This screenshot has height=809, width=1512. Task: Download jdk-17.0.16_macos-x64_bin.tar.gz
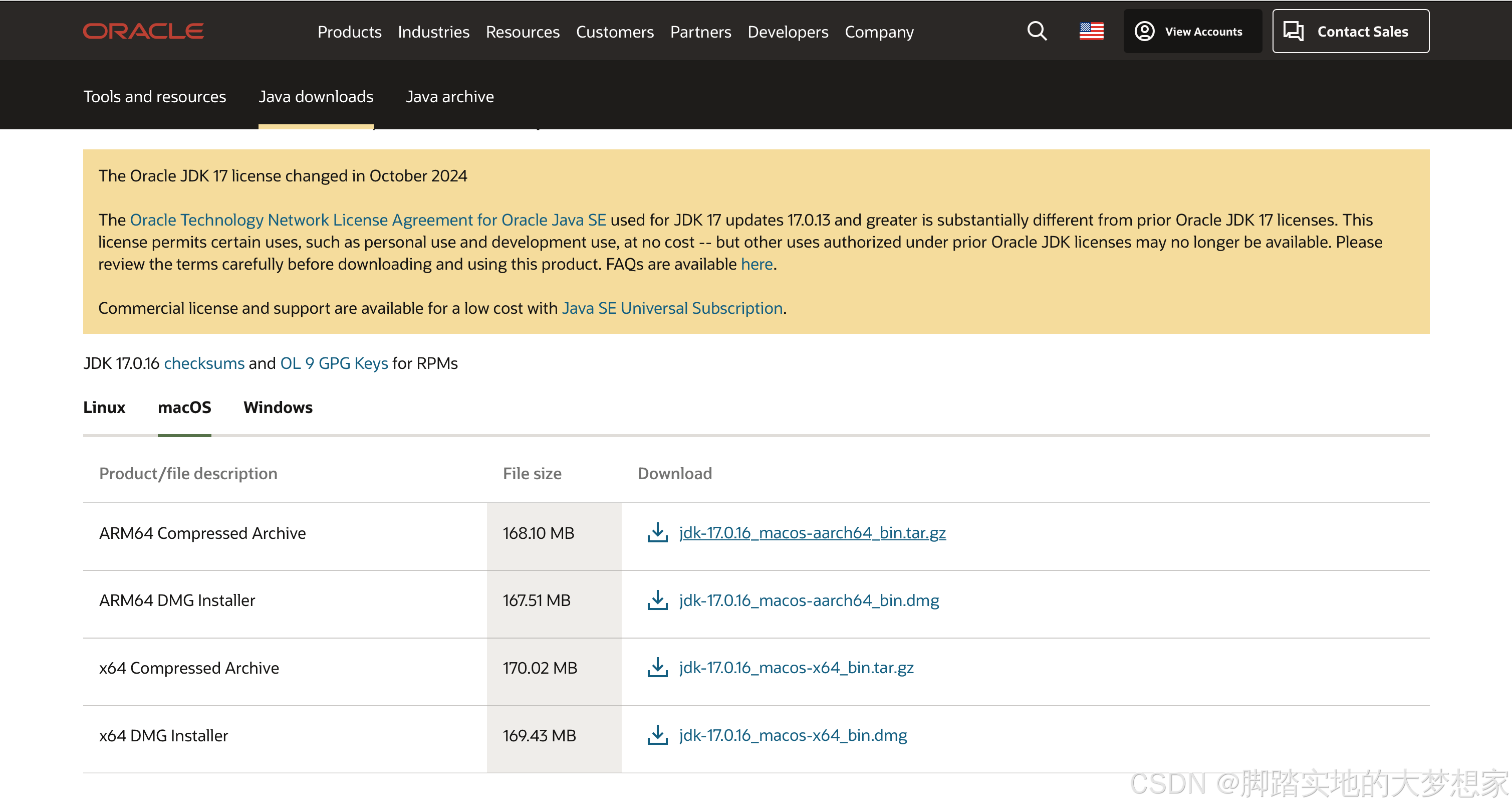point(796,668)
